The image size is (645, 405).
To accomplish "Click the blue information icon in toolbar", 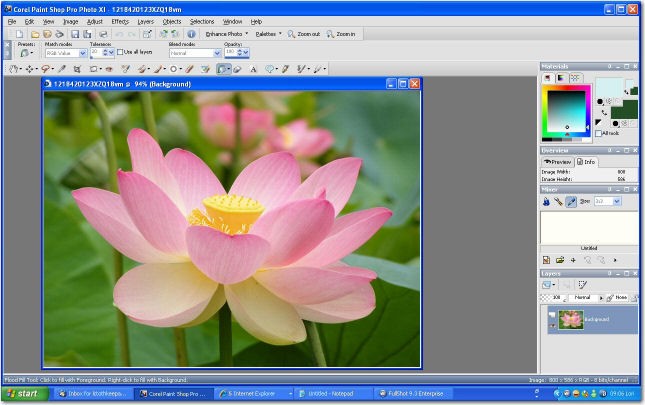I will pyautogui.click(x=191, y=34).
